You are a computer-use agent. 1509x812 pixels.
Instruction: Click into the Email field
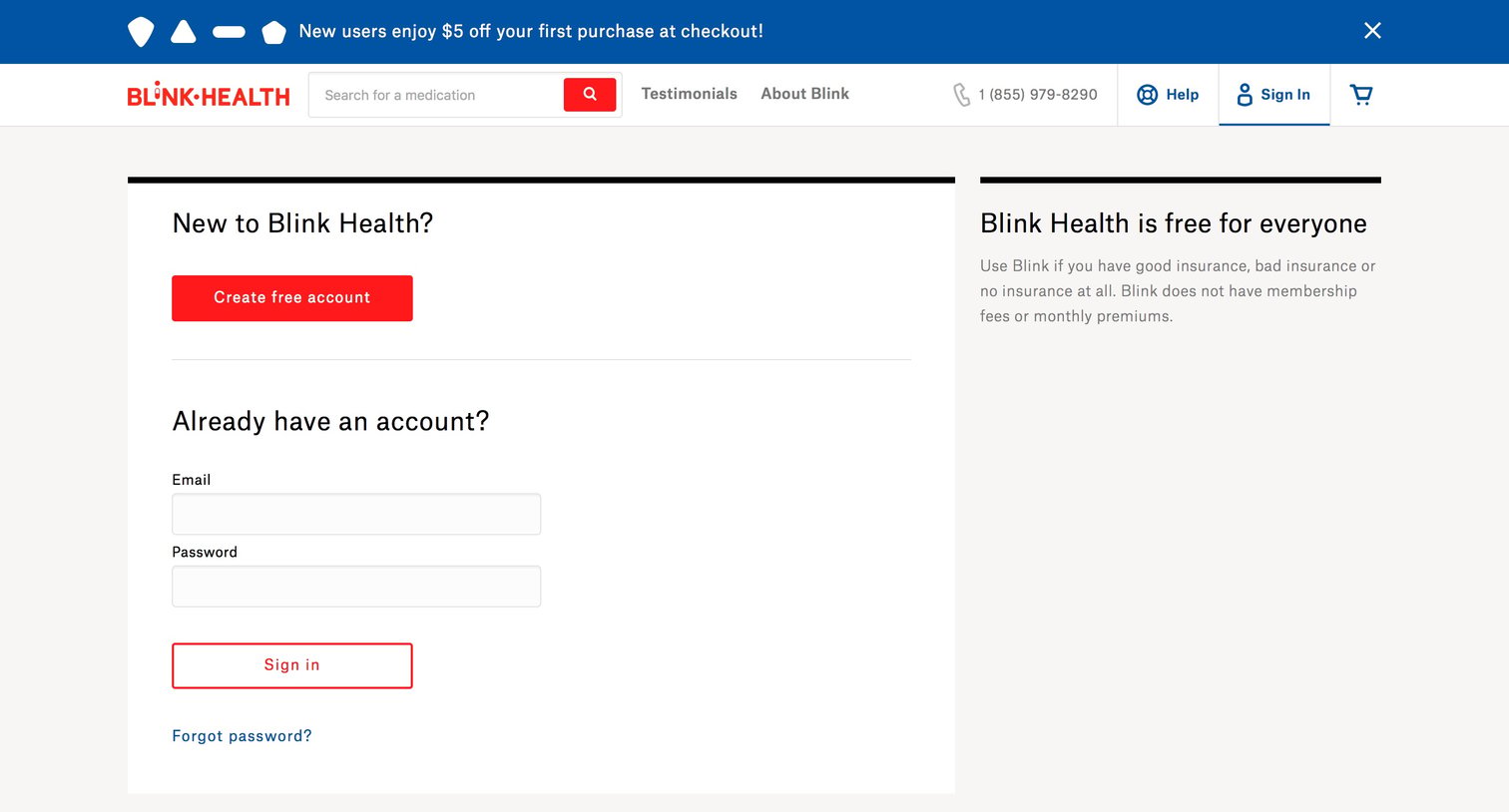pyautogui.click(x=356, y=514)
